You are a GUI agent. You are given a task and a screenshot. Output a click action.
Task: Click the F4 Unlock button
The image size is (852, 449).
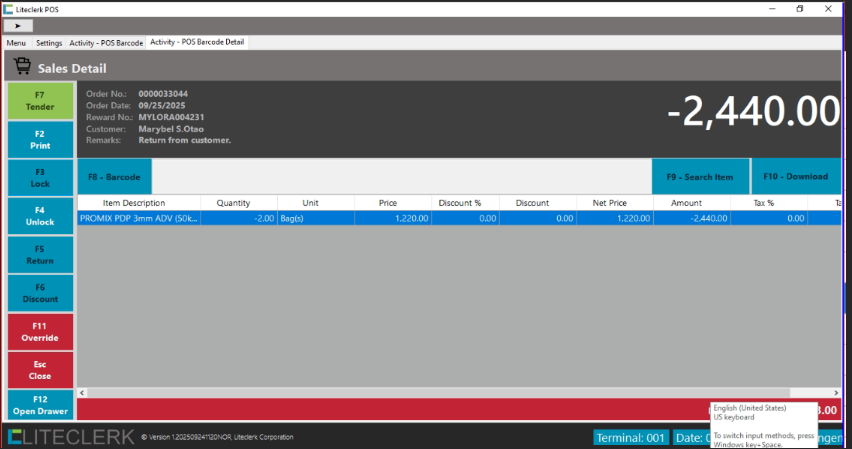click(40, 216)
